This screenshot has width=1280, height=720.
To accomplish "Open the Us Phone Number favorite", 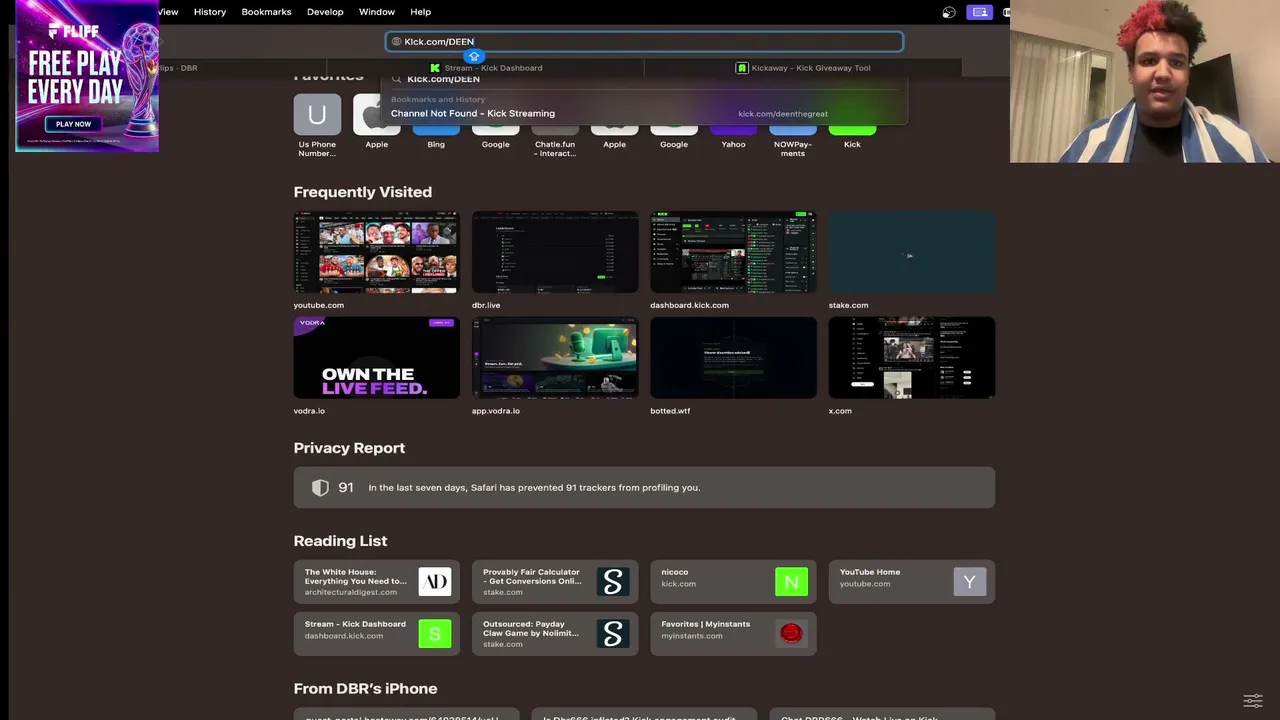I will (317, 115).
